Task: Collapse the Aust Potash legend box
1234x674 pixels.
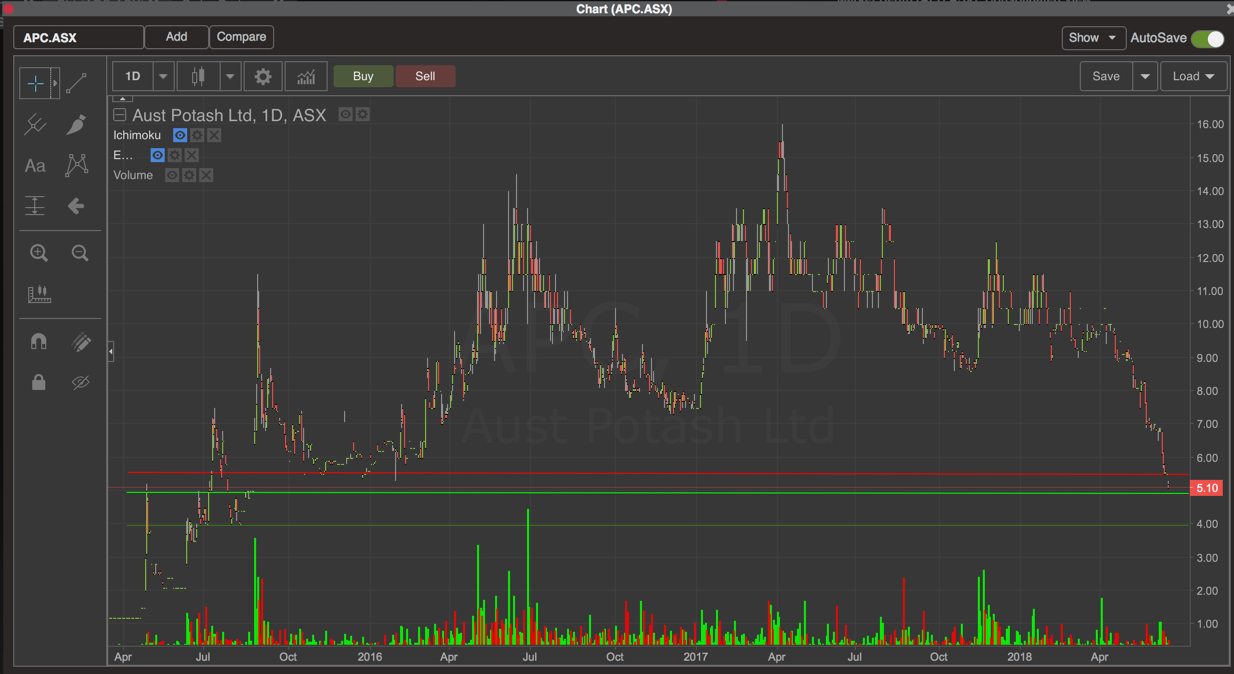Action: (x=120, y=115)
